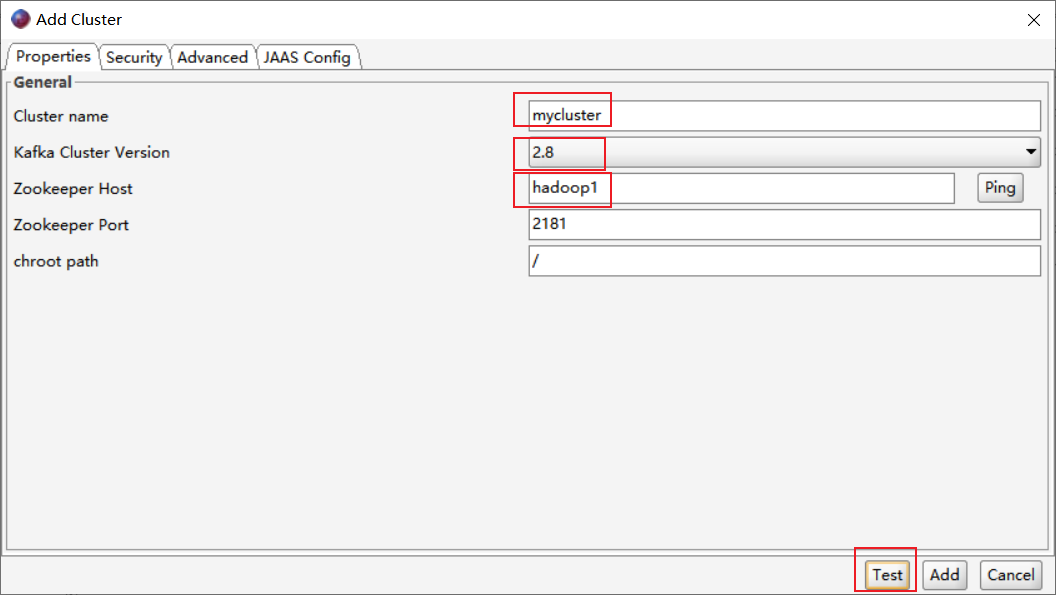Open the Security tab

134,58
